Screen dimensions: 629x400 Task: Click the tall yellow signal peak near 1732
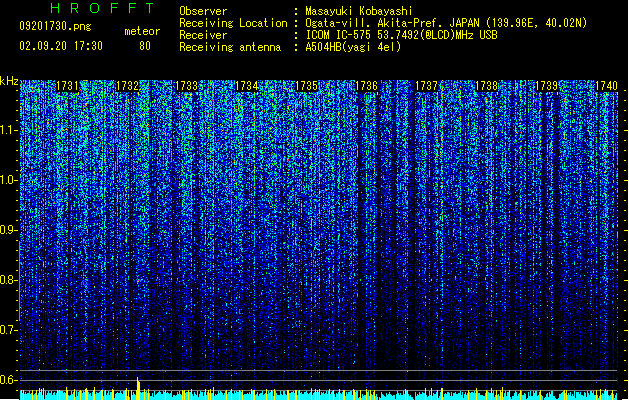click(138, 388)
